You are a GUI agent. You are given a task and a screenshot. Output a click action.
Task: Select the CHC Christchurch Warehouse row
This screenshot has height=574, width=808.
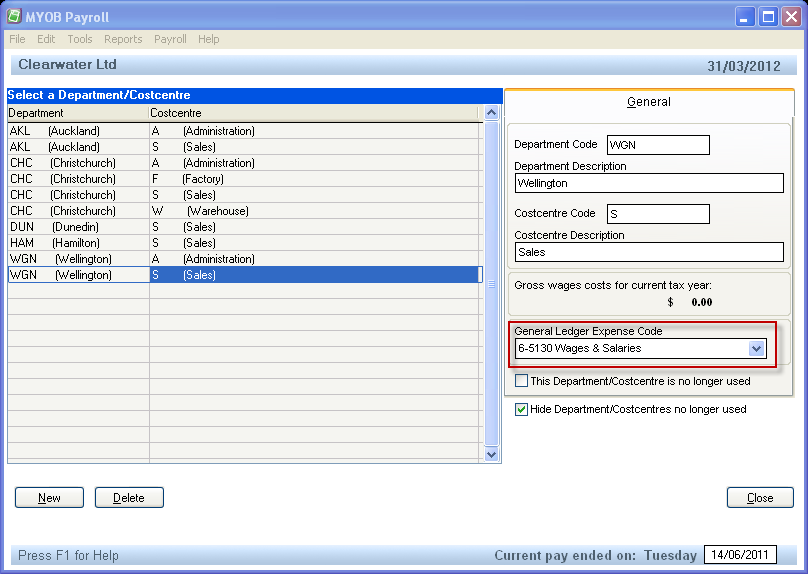pyautogui.click(x=245, y=211)
